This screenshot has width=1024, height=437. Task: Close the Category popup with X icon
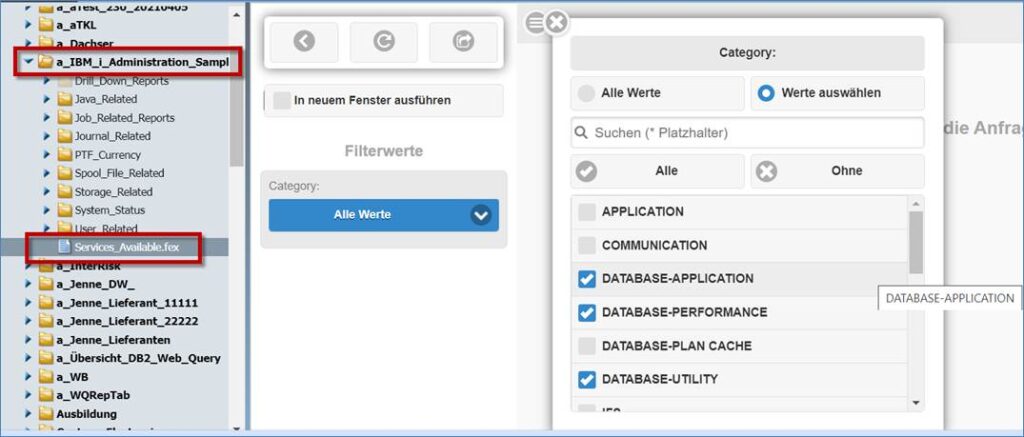[x=556, y=24]
